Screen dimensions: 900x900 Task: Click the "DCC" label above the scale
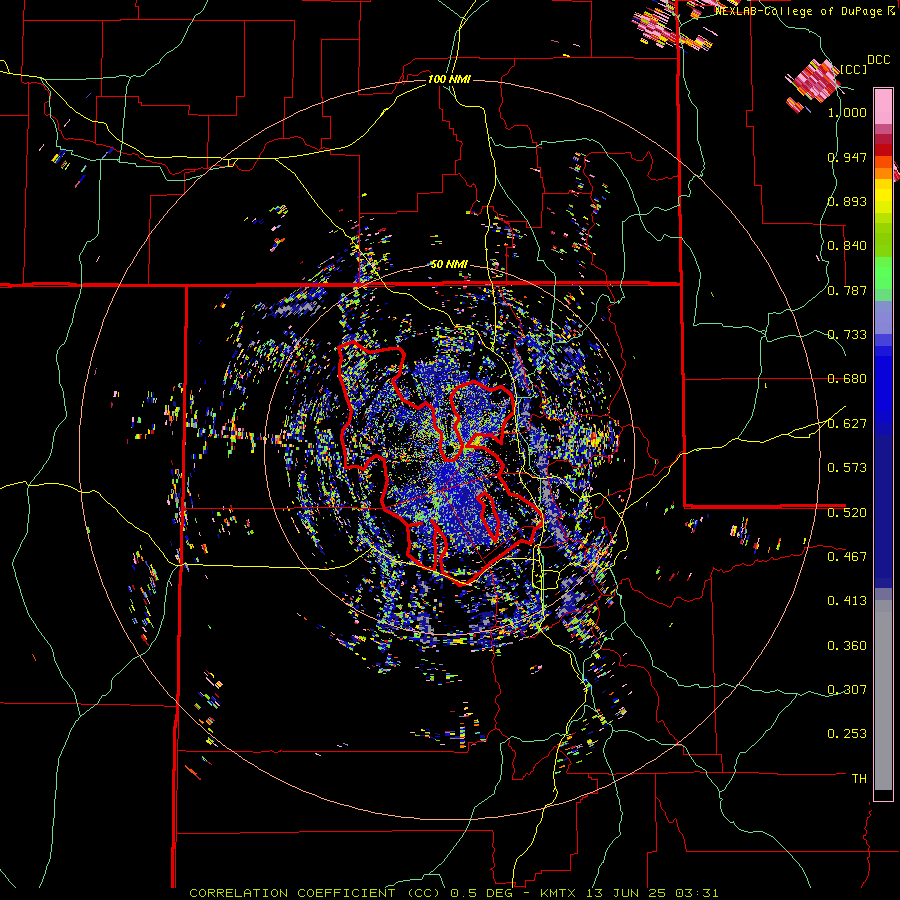click(x=878, y=60)
